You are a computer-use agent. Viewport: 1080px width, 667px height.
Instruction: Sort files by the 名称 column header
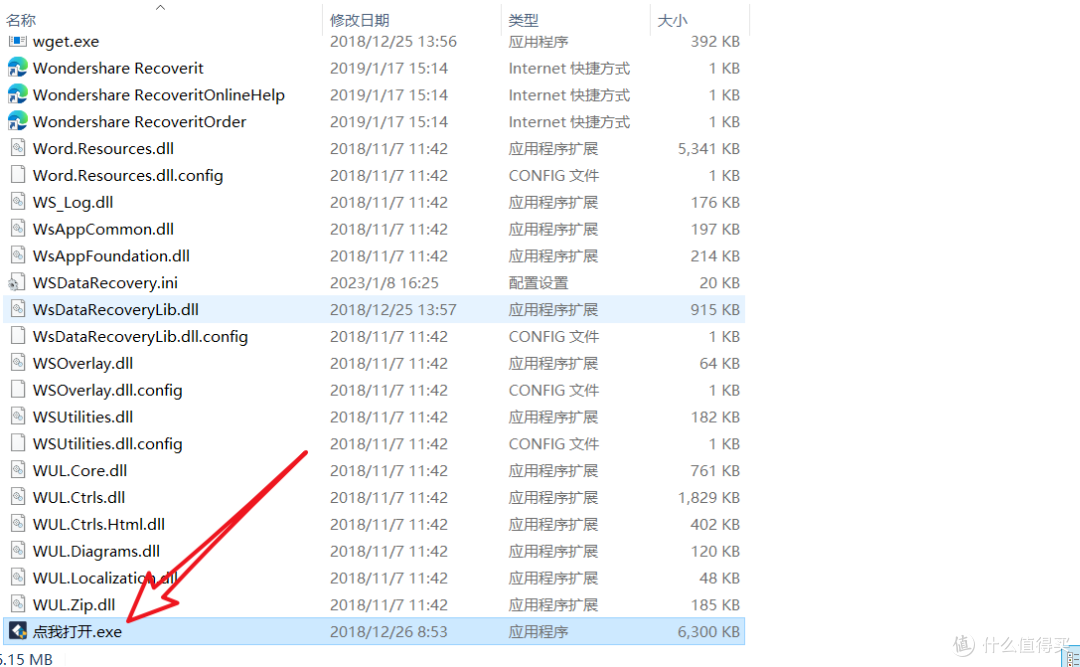click(21, 21)
